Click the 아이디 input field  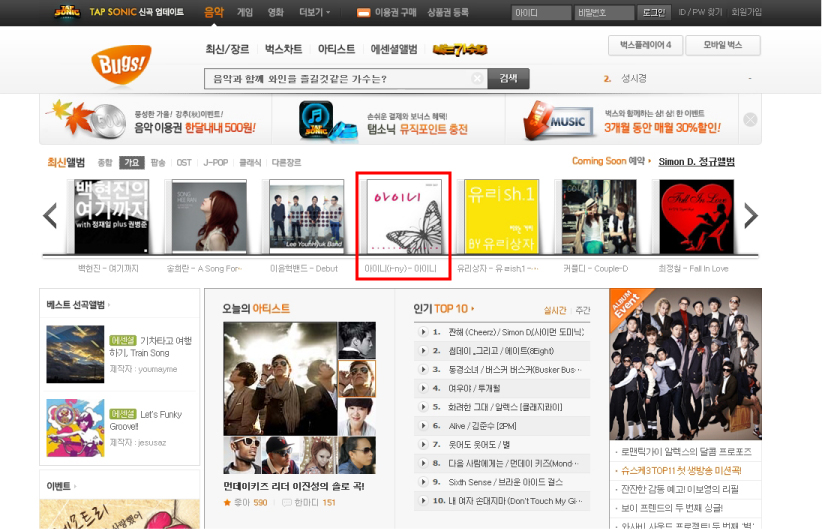541,13
